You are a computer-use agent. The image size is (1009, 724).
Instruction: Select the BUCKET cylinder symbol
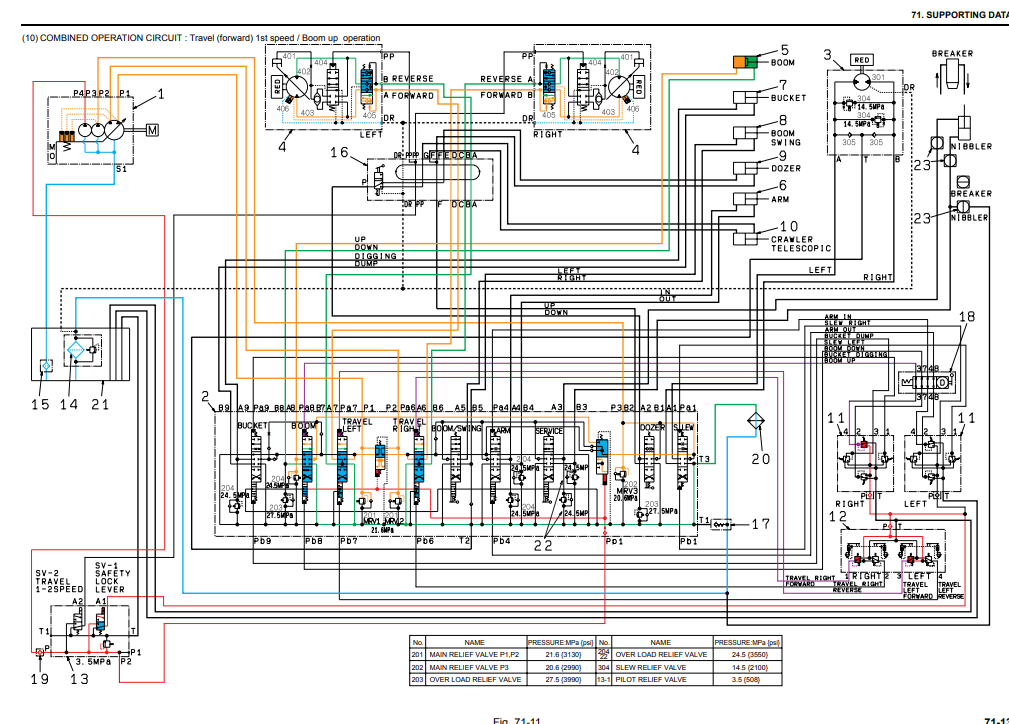coord(745,98)
